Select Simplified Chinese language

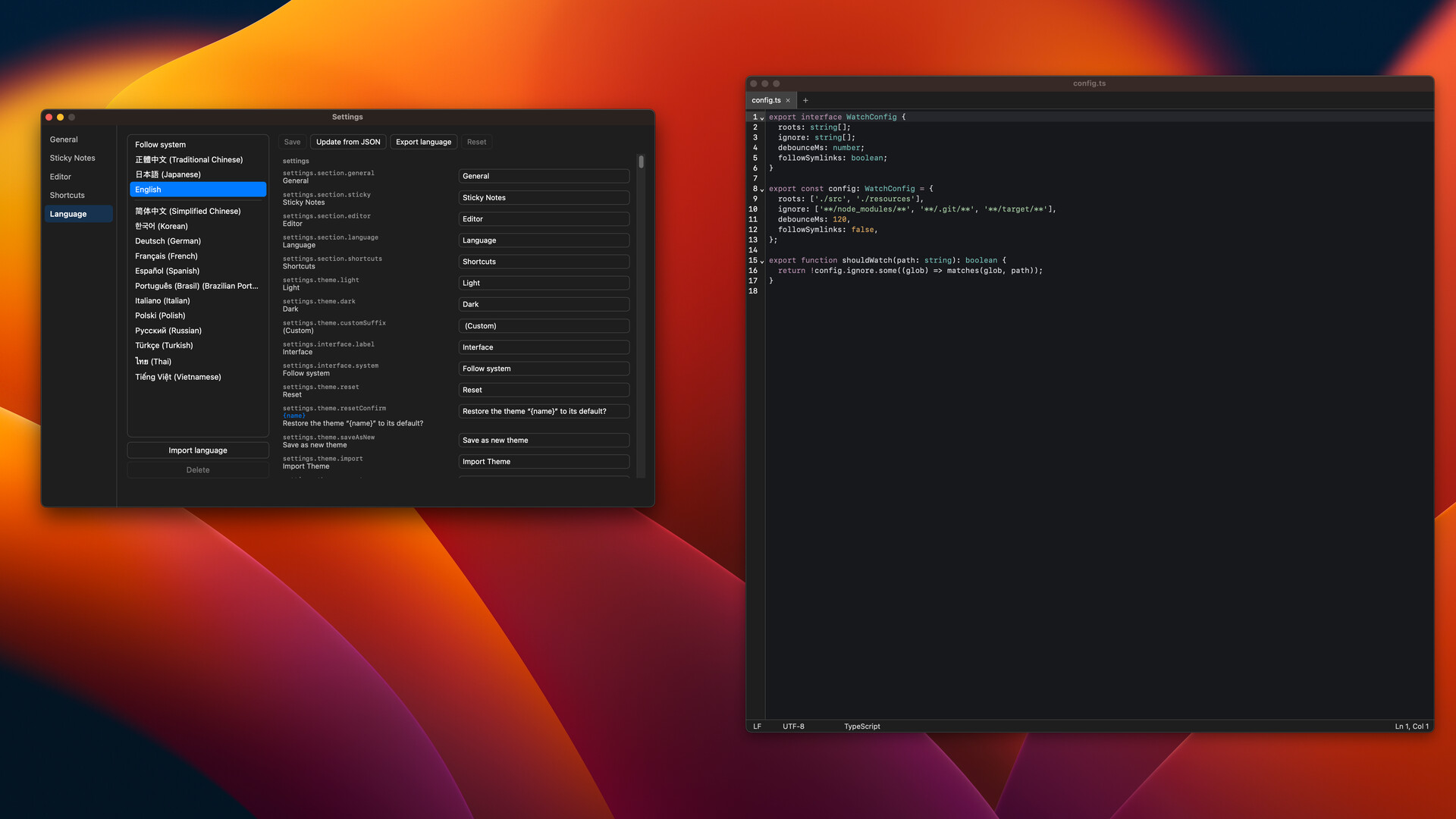click(198, 211)
